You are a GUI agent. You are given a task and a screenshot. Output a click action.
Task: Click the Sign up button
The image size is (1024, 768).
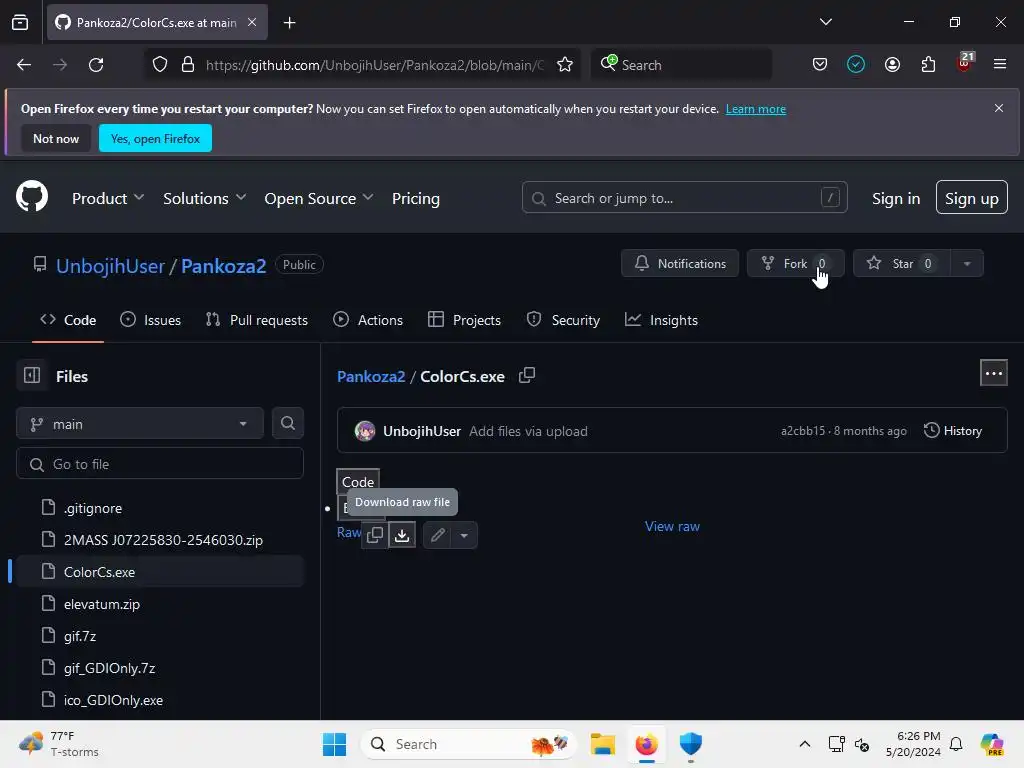[x=971, y=197]
